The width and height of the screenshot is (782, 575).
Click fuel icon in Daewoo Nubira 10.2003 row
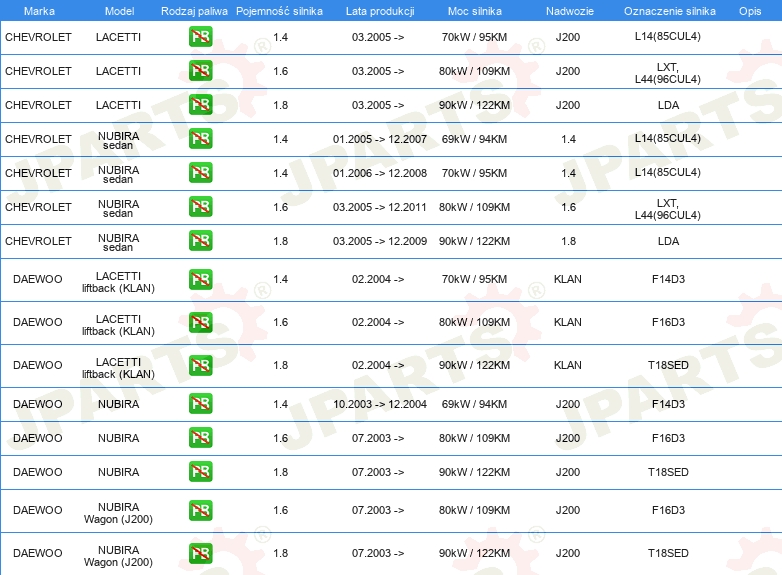click(x=200, y=404)
